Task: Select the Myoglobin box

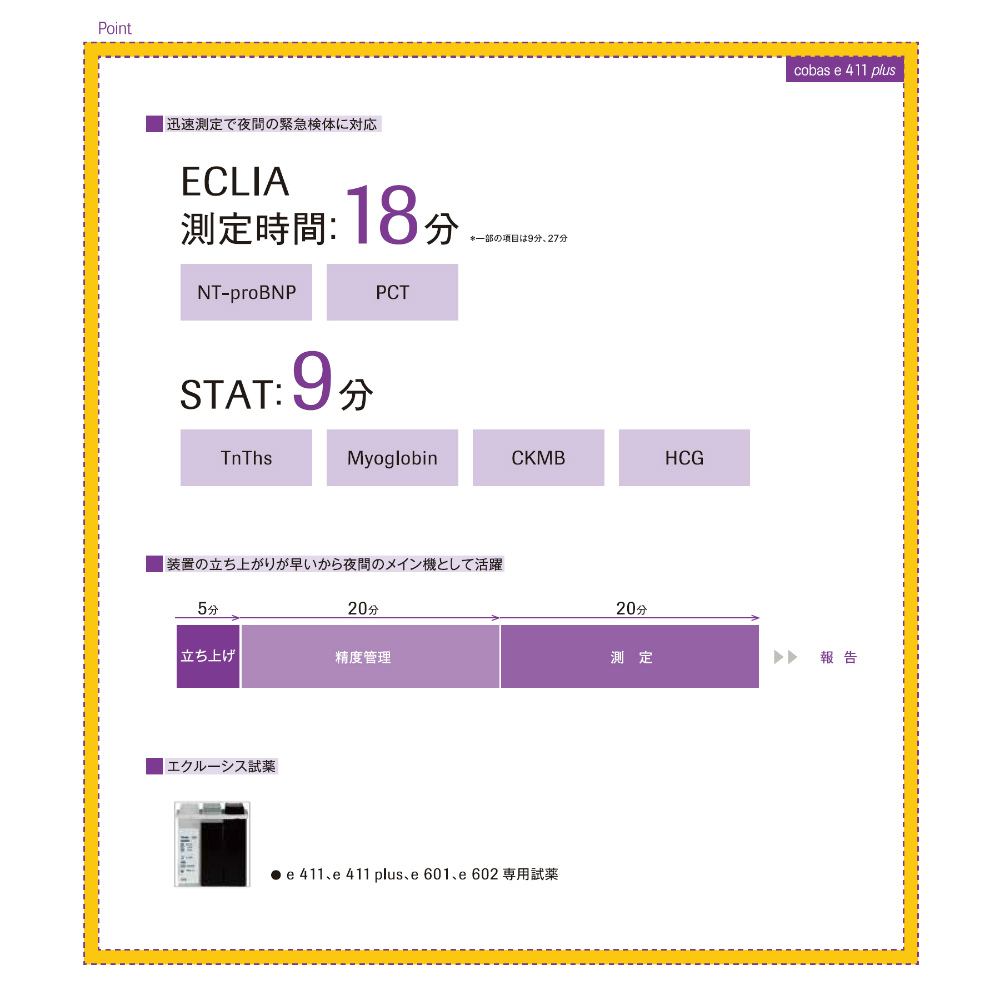Action: pyautogui.click(x=392, y=457)
